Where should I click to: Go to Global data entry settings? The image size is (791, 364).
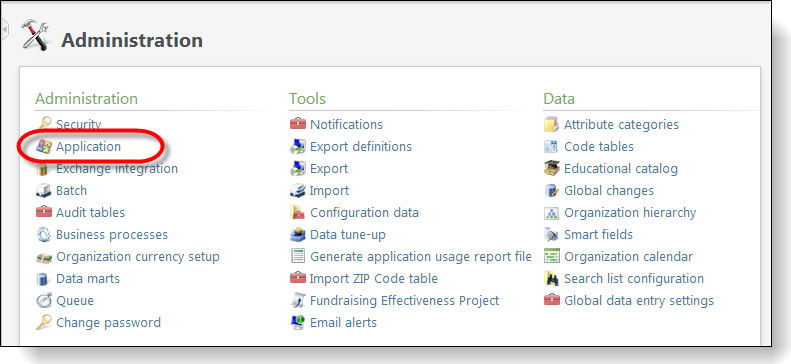[639, 301]
